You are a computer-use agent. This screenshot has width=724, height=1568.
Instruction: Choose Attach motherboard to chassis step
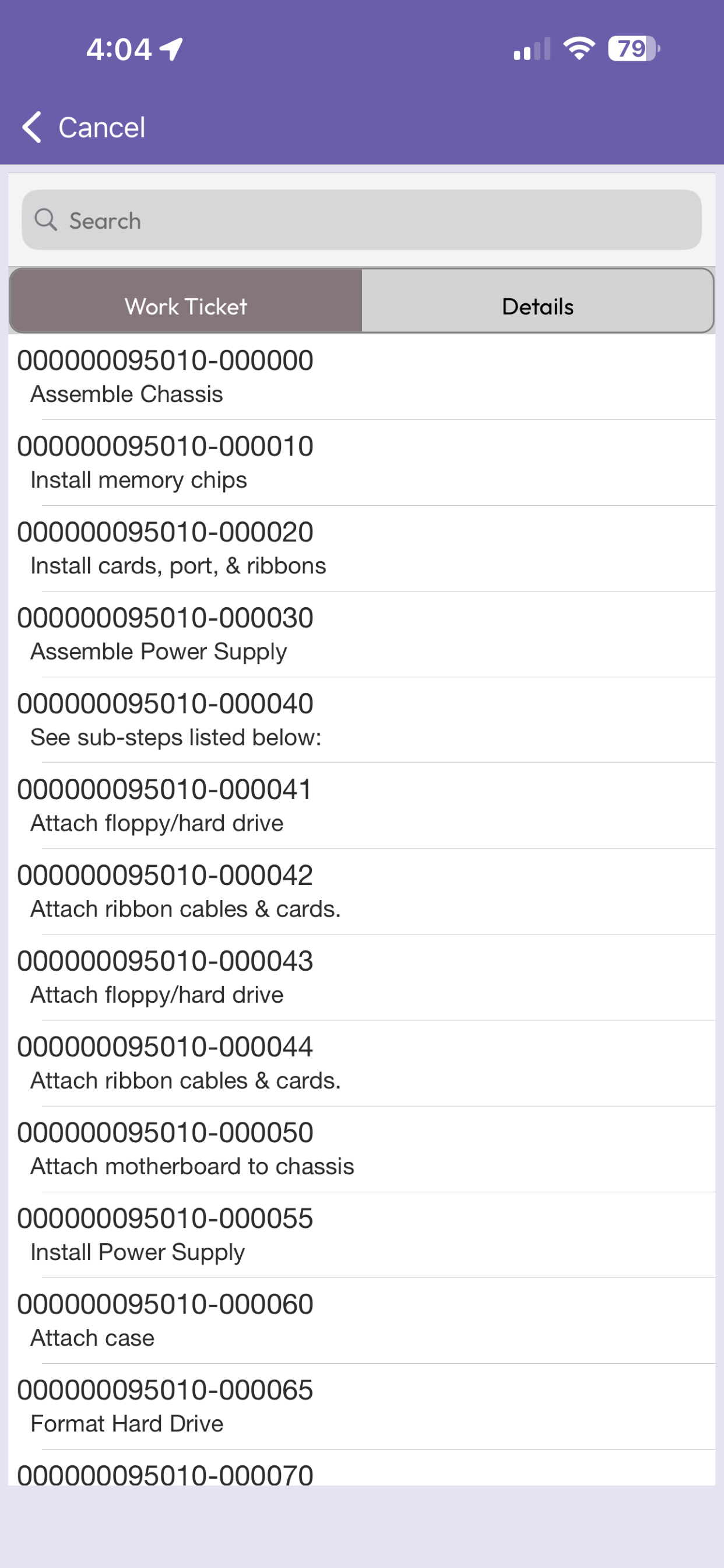362,1149
